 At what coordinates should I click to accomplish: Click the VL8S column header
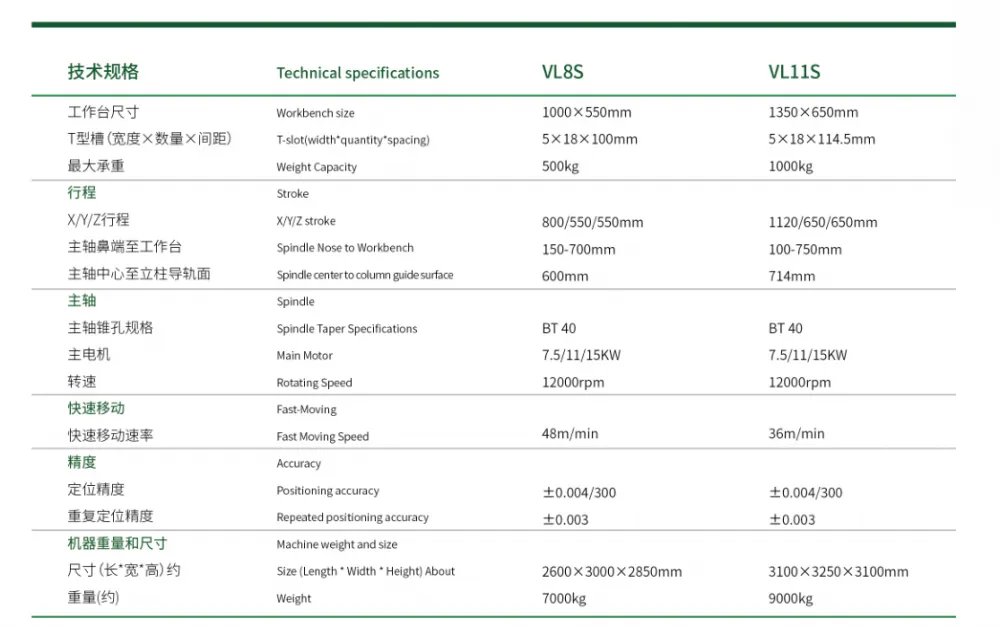click(562, 72)
